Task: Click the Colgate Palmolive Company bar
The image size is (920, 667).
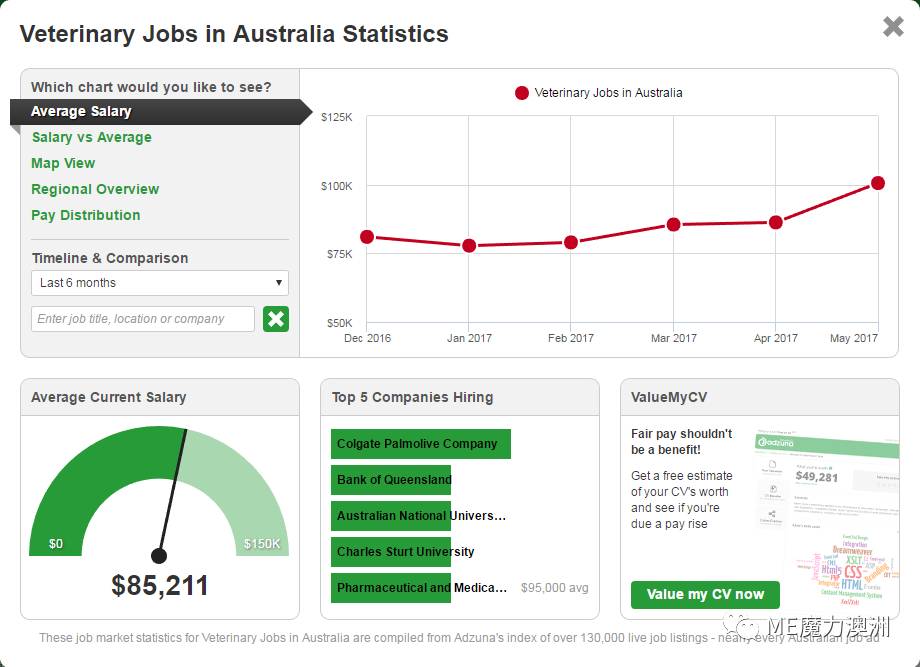Action: point(421,444)
